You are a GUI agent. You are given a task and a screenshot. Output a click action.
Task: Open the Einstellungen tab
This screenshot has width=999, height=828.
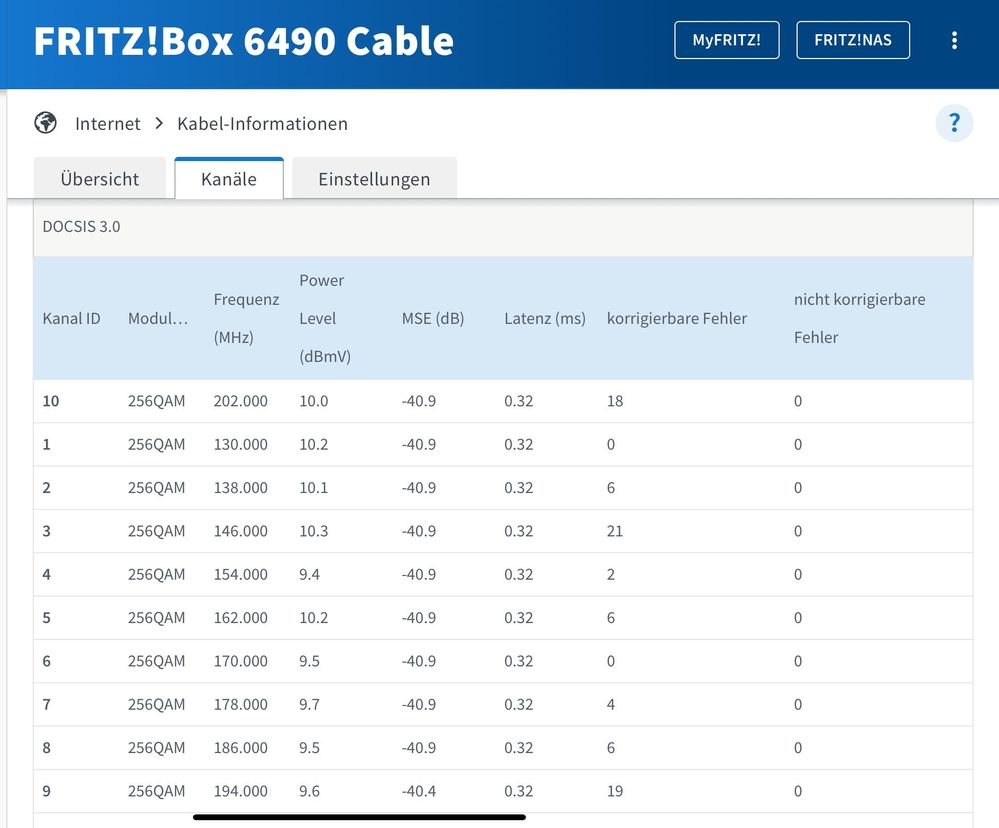[374, 179]
